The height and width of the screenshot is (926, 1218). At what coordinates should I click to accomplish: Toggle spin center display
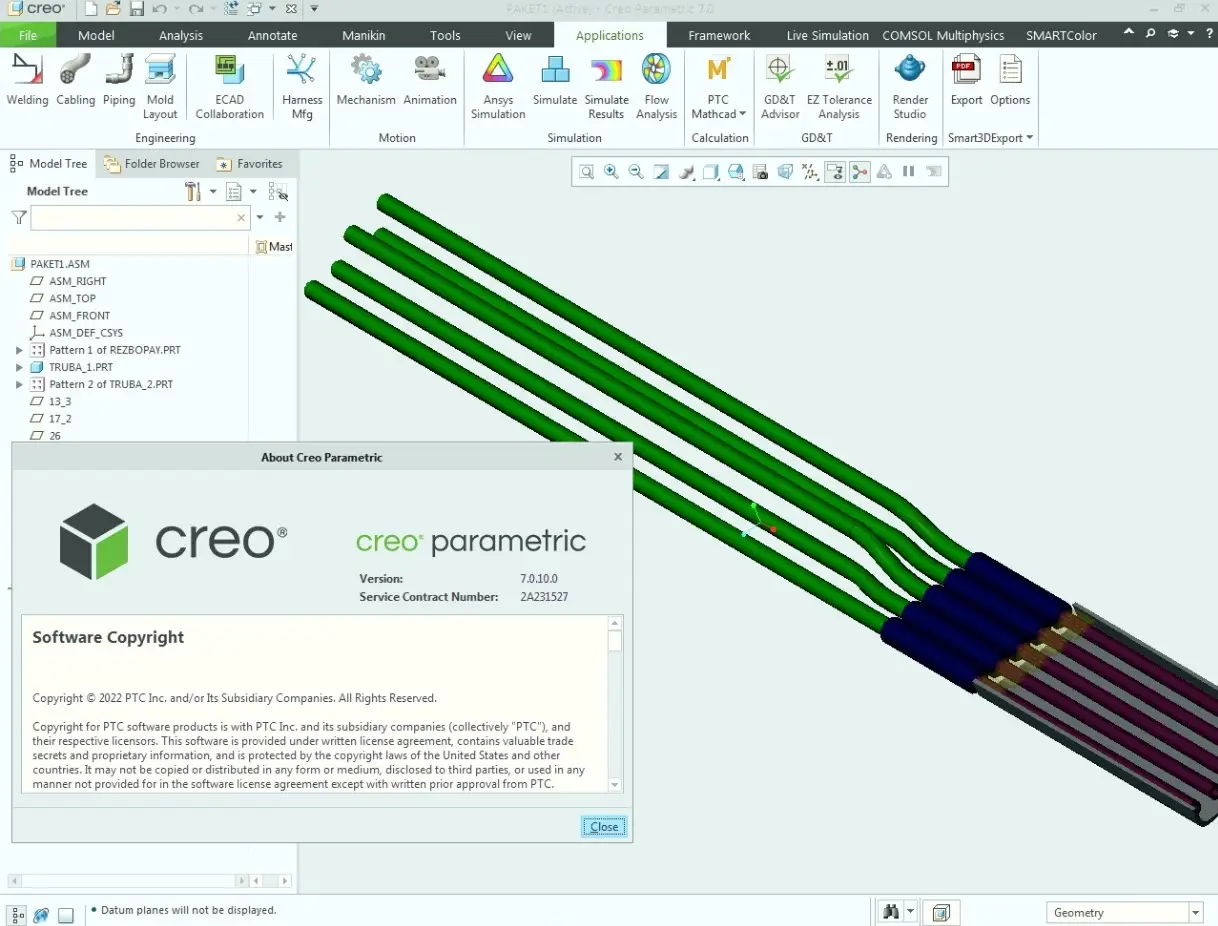coord(859,172)
